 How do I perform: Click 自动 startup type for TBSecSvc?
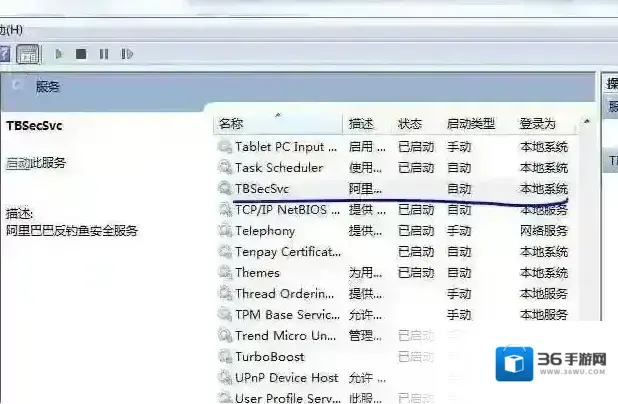(x=459, y=189)
